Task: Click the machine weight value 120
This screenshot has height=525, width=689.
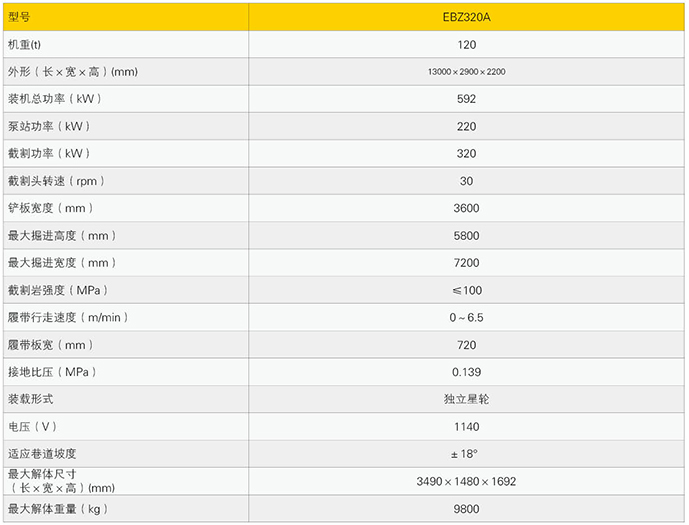Action: (x=466, y=44)
